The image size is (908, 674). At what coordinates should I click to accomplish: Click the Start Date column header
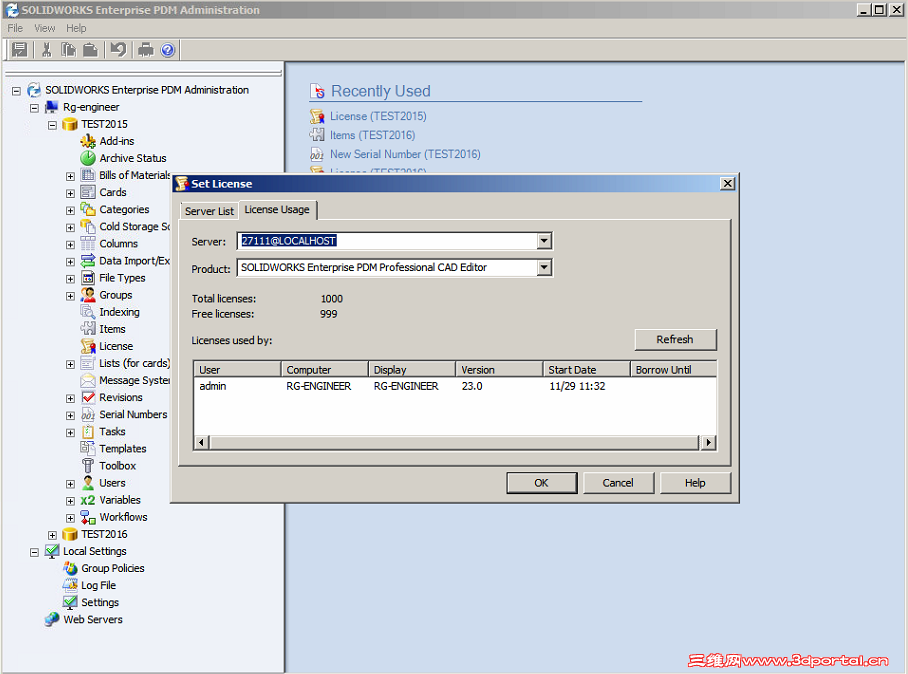pos(586,369)
